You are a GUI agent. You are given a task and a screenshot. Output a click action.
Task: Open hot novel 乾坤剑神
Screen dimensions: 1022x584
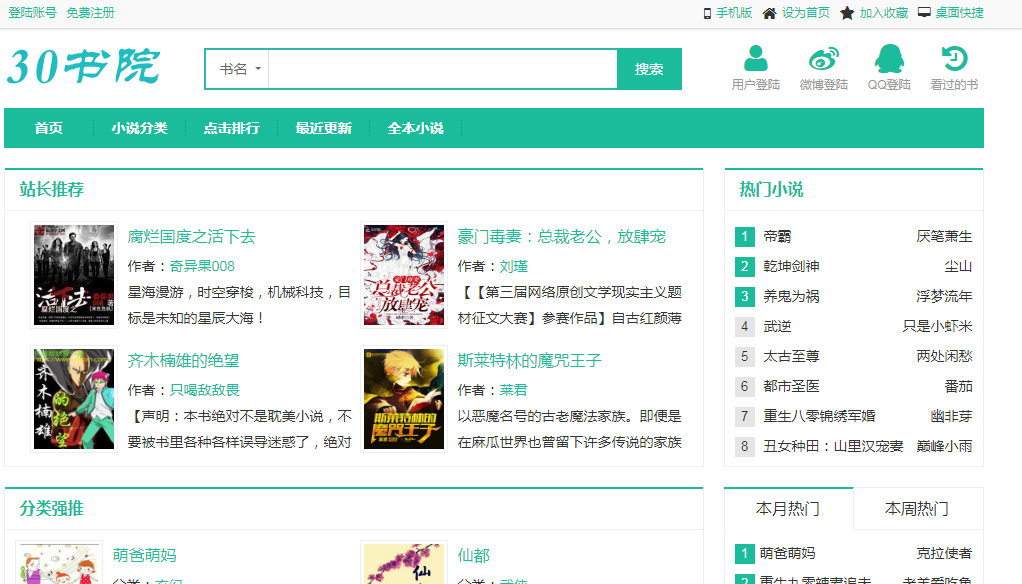(x=791, y=266)
